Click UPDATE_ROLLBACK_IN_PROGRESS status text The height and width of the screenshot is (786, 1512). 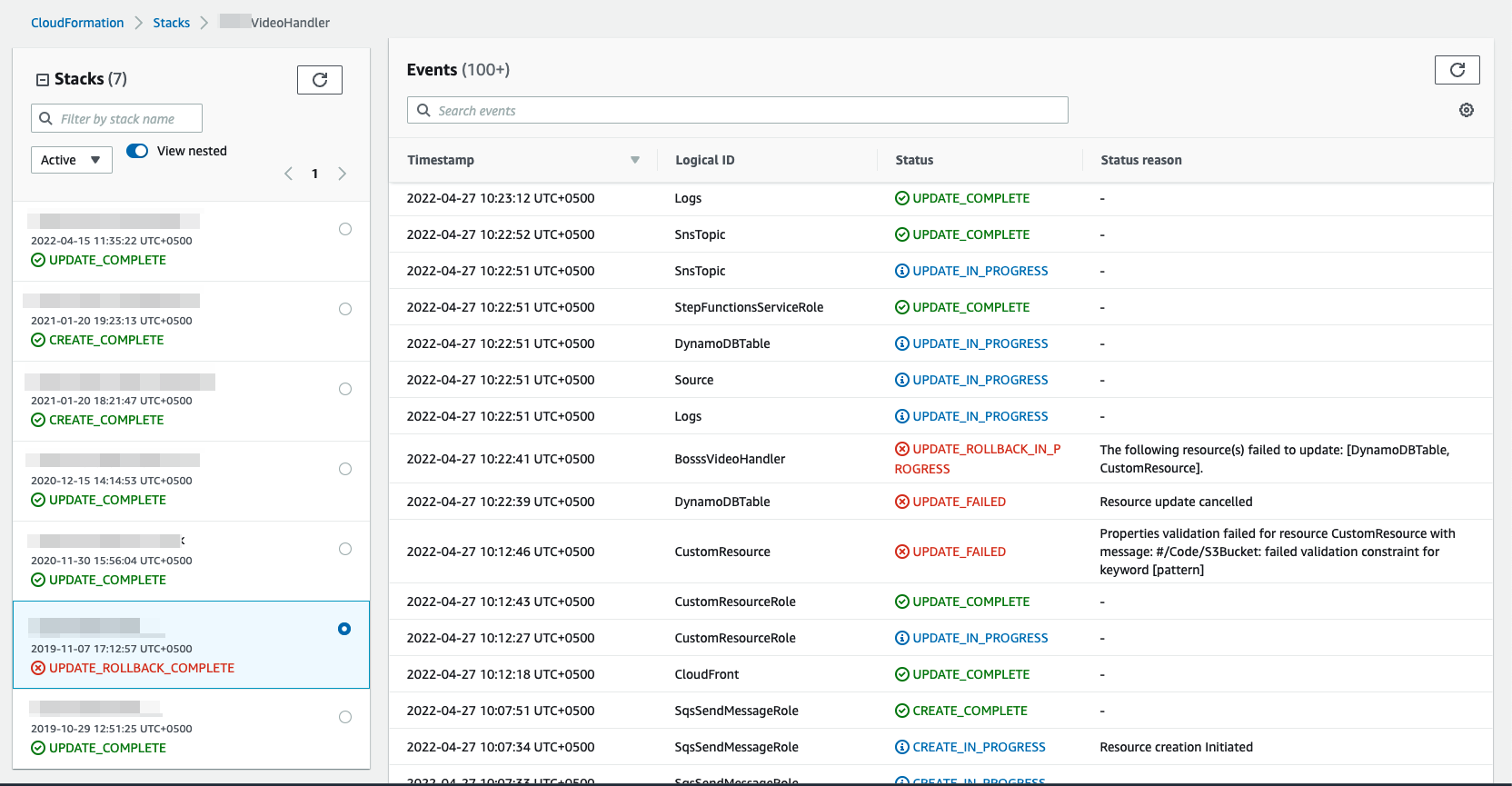(978, 459)
